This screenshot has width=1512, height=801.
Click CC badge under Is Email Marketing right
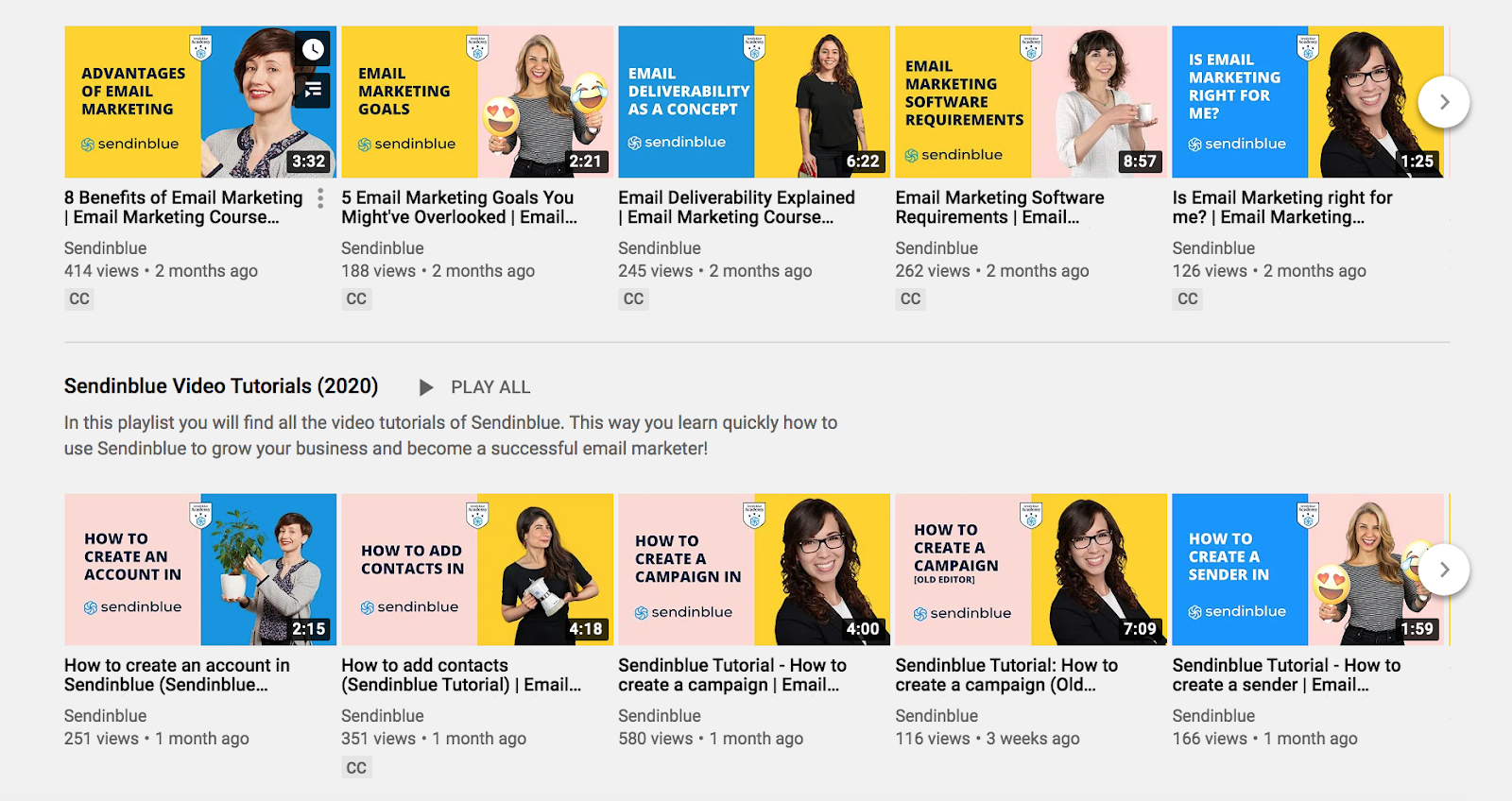[1188, 299]
